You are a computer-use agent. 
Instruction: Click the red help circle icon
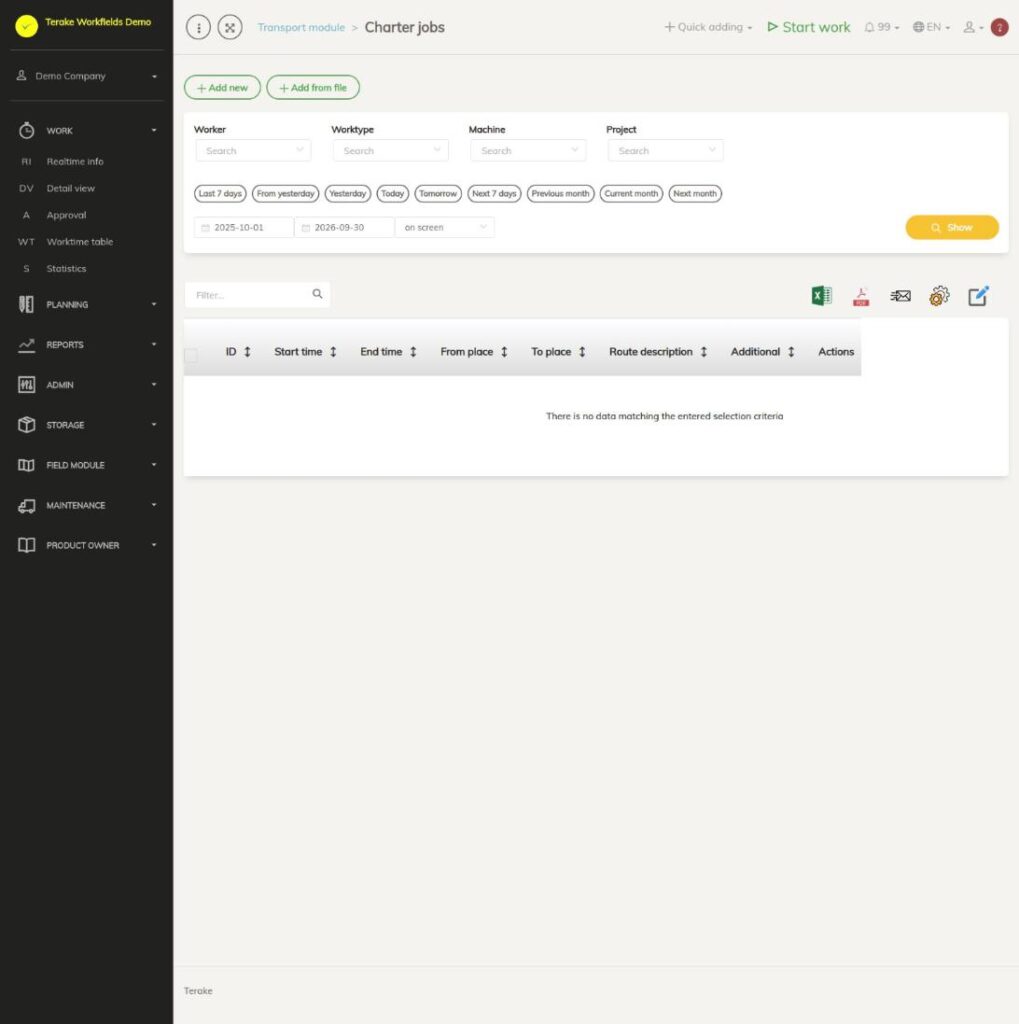point(999,27)
